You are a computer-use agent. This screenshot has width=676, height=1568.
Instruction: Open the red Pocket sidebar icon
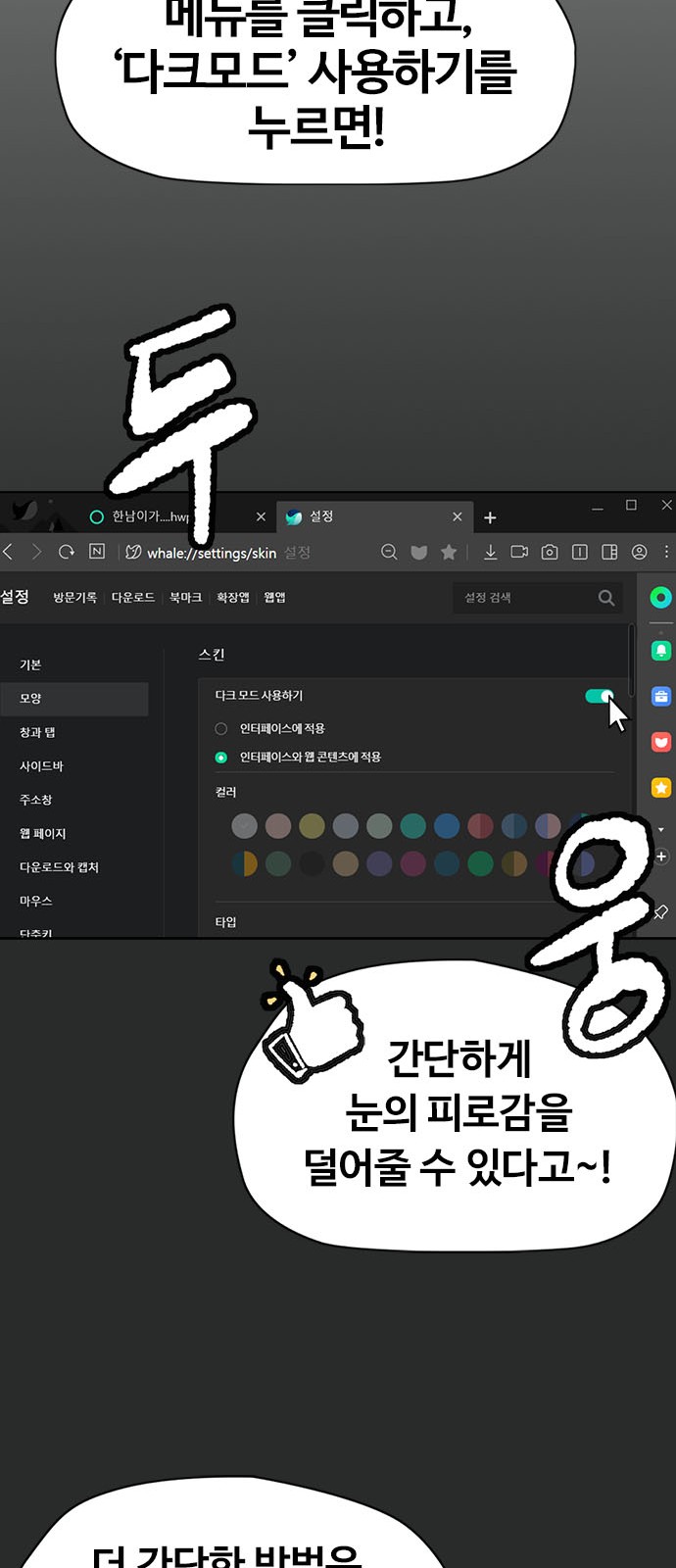point(661,742)
